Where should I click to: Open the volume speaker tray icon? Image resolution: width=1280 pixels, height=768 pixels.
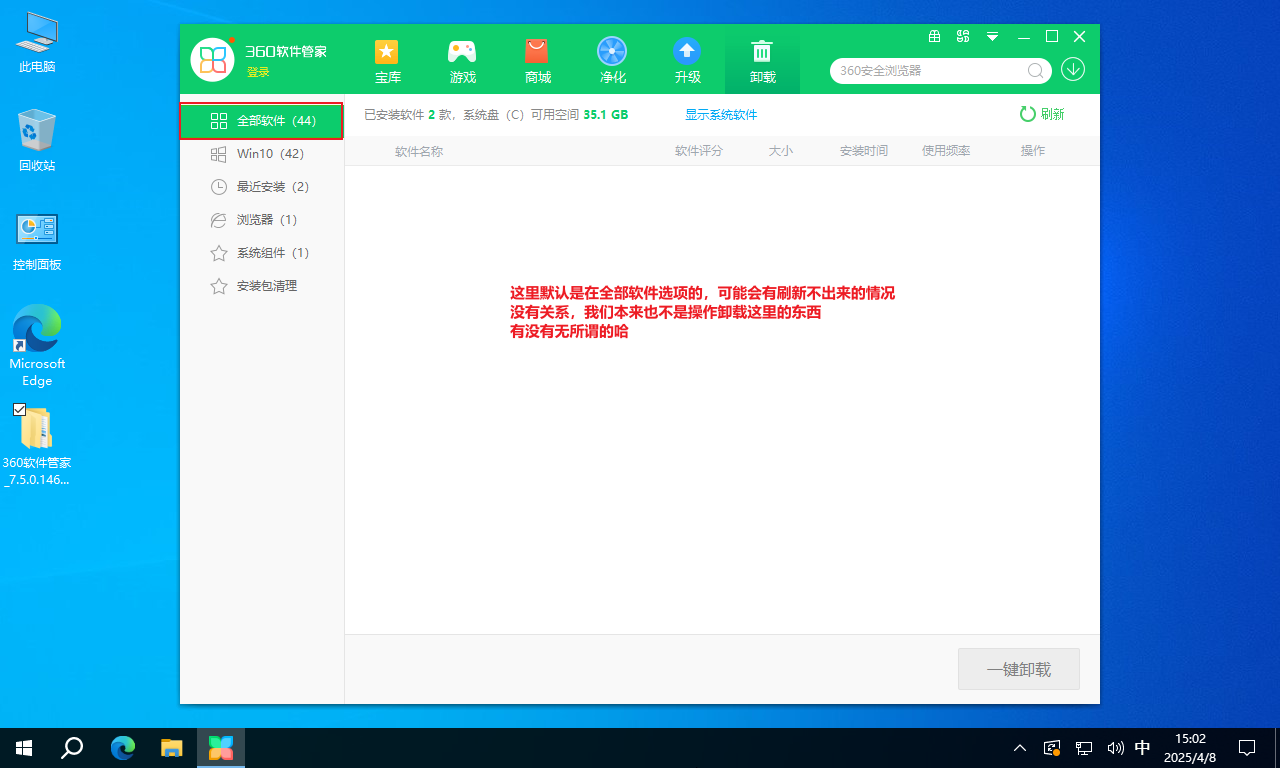click(1115, 747)
